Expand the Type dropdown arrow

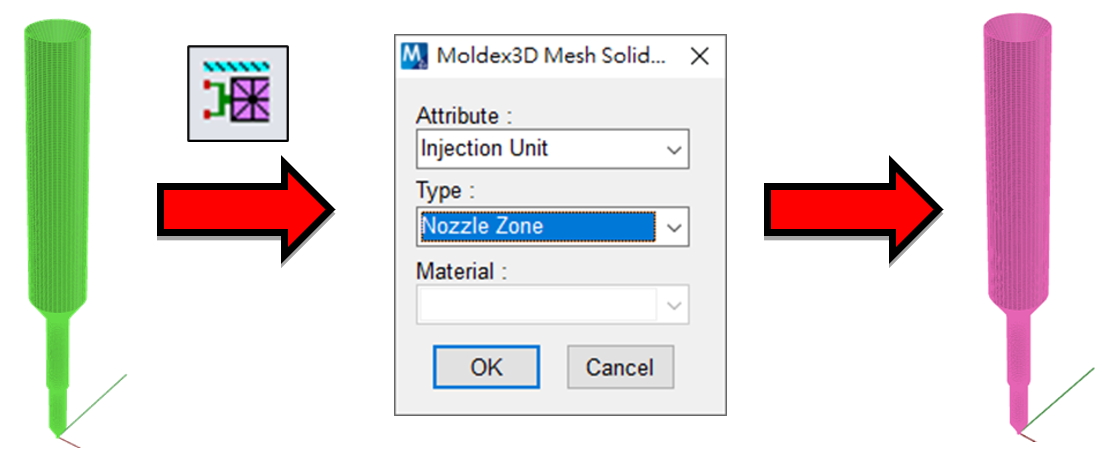(673, 227)
